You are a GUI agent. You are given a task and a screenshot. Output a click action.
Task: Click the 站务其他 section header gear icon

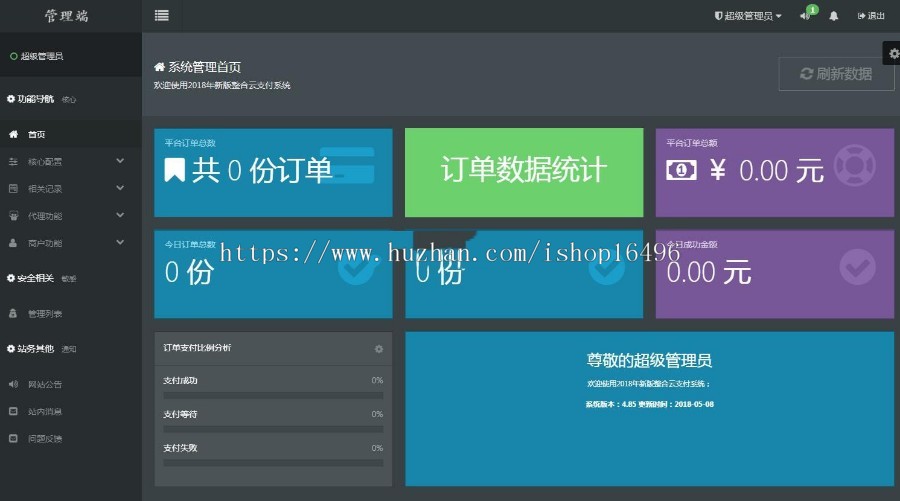11,348
